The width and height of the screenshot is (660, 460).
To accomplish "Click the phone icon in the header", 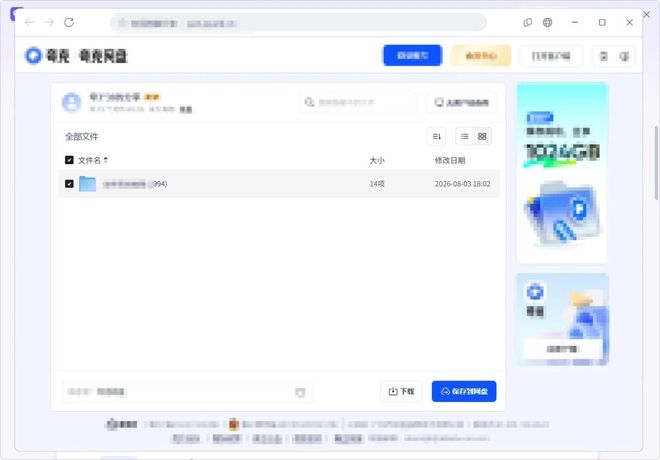I will 604,56.
